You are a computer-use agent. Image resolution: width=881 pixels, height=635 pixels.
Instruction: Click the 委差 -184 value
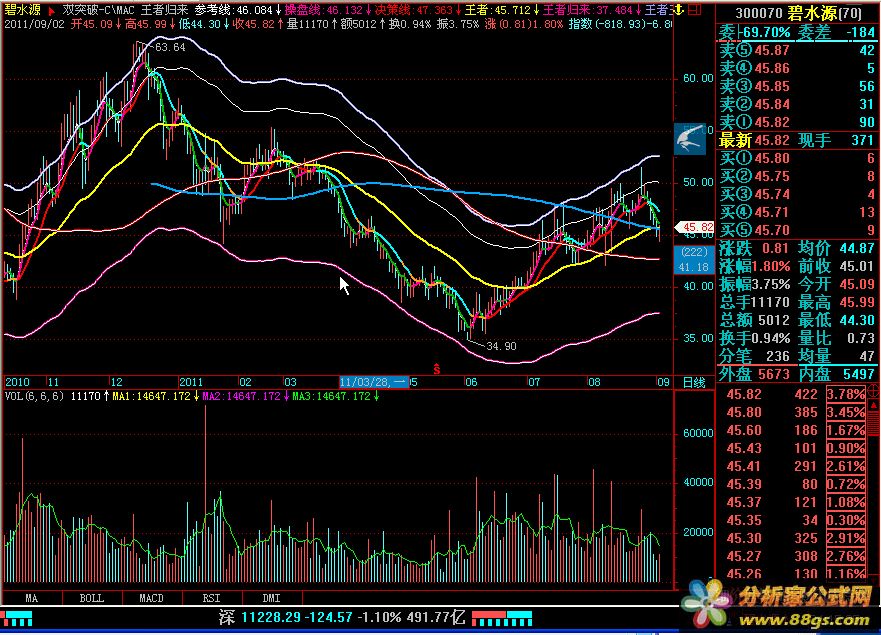(836, 32)
